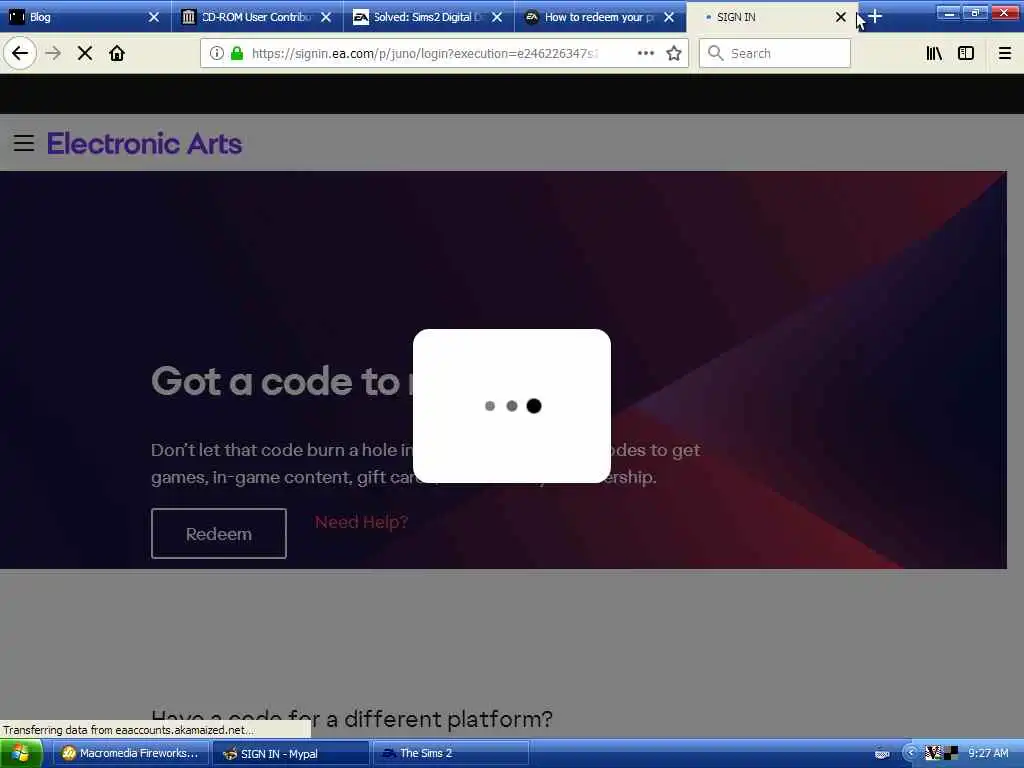Viewport: 1024px width, 768px height.
Task: Click the 9:27 AM system clock
Action: [988, 753]
